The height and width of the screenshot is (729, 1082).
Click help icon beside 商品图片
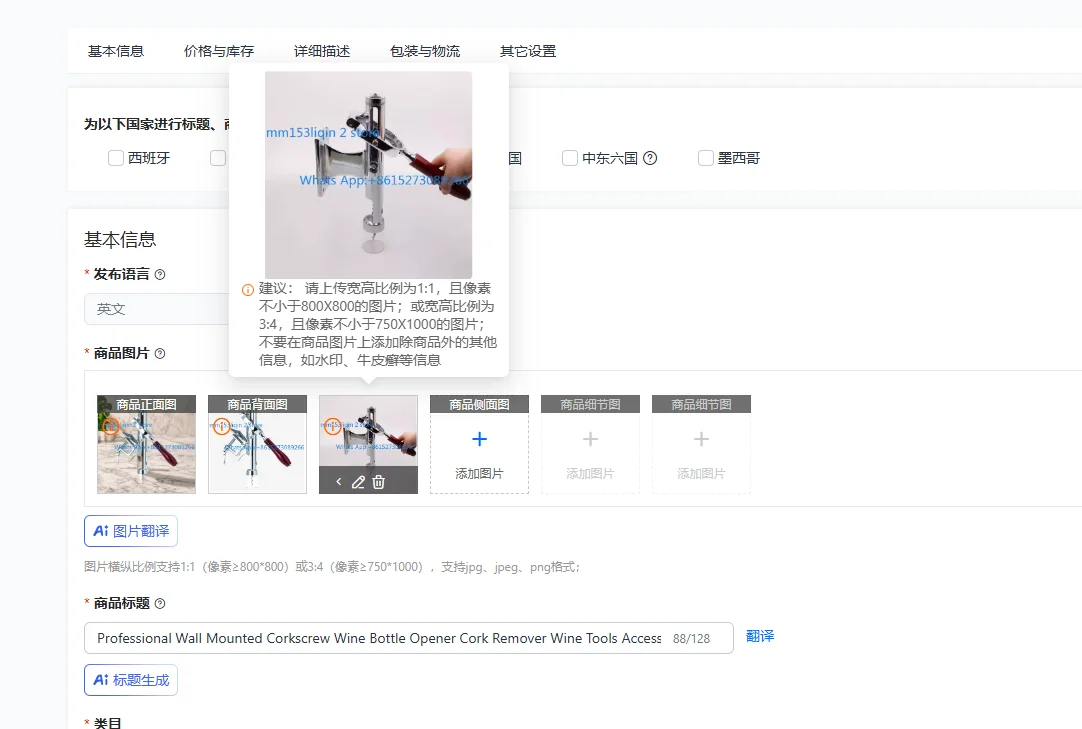160,353
